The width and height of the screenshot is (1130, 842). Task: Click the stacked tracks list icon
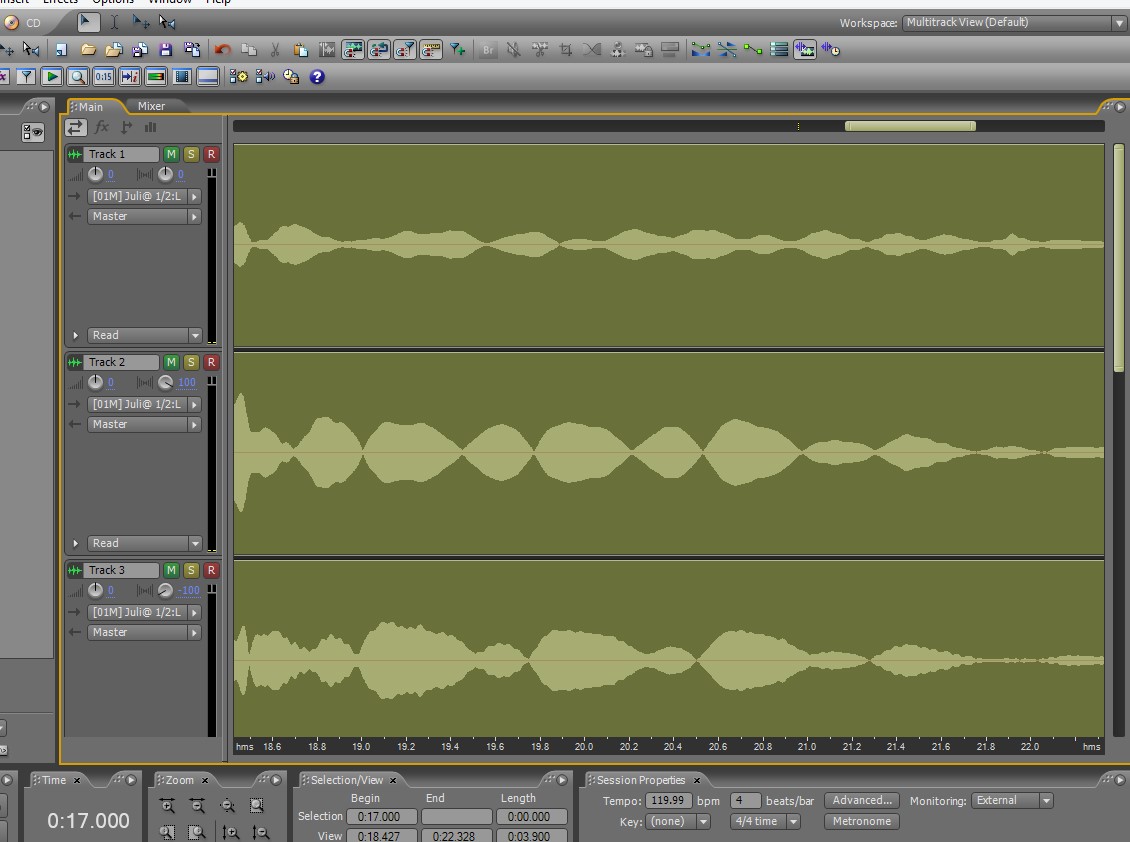(779, 50)
